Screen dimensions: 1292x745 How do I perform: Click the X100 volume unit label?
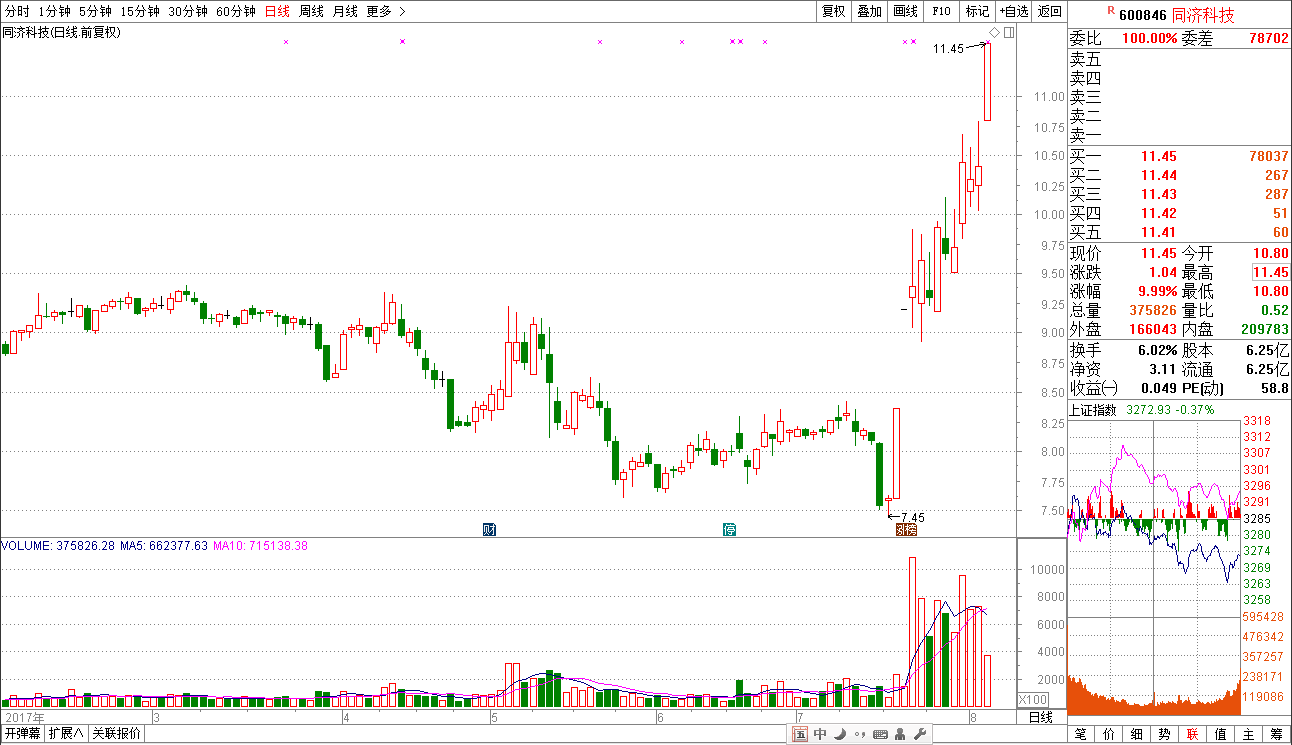pyautogui.click(x=1033, y=699)
